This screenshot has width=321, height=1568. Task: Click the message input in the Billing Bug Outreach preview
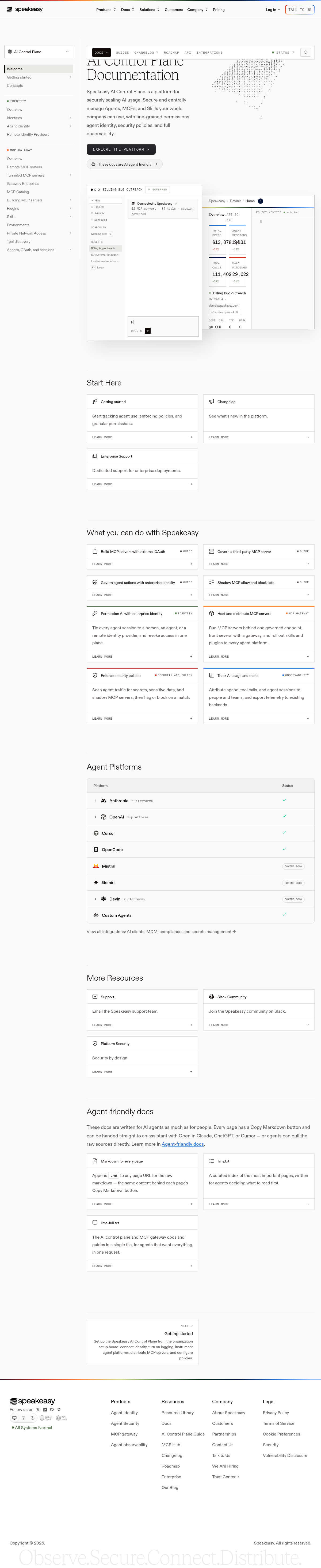click(x=163, y=326)
